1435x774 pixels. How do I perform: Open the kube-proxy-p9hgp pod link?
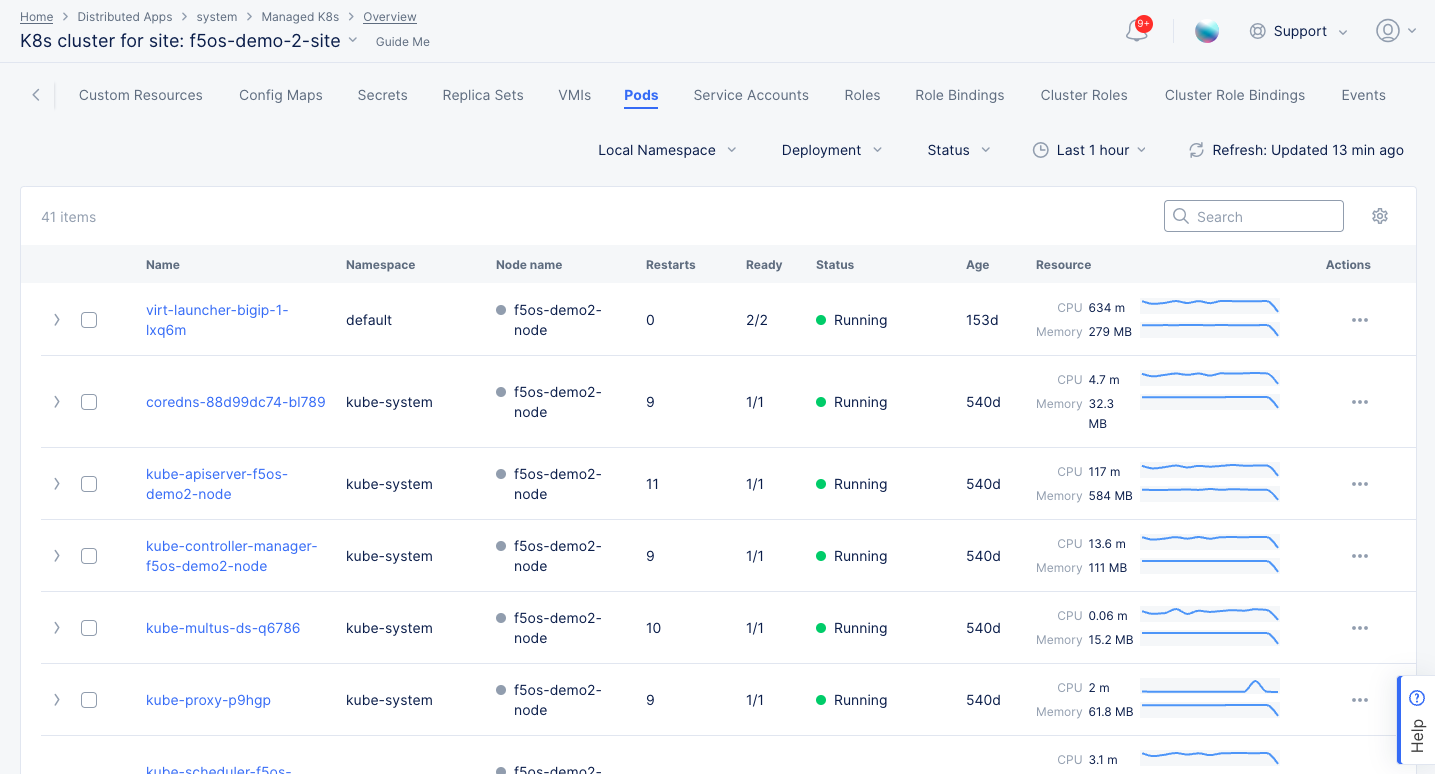(x=208, y=700)
